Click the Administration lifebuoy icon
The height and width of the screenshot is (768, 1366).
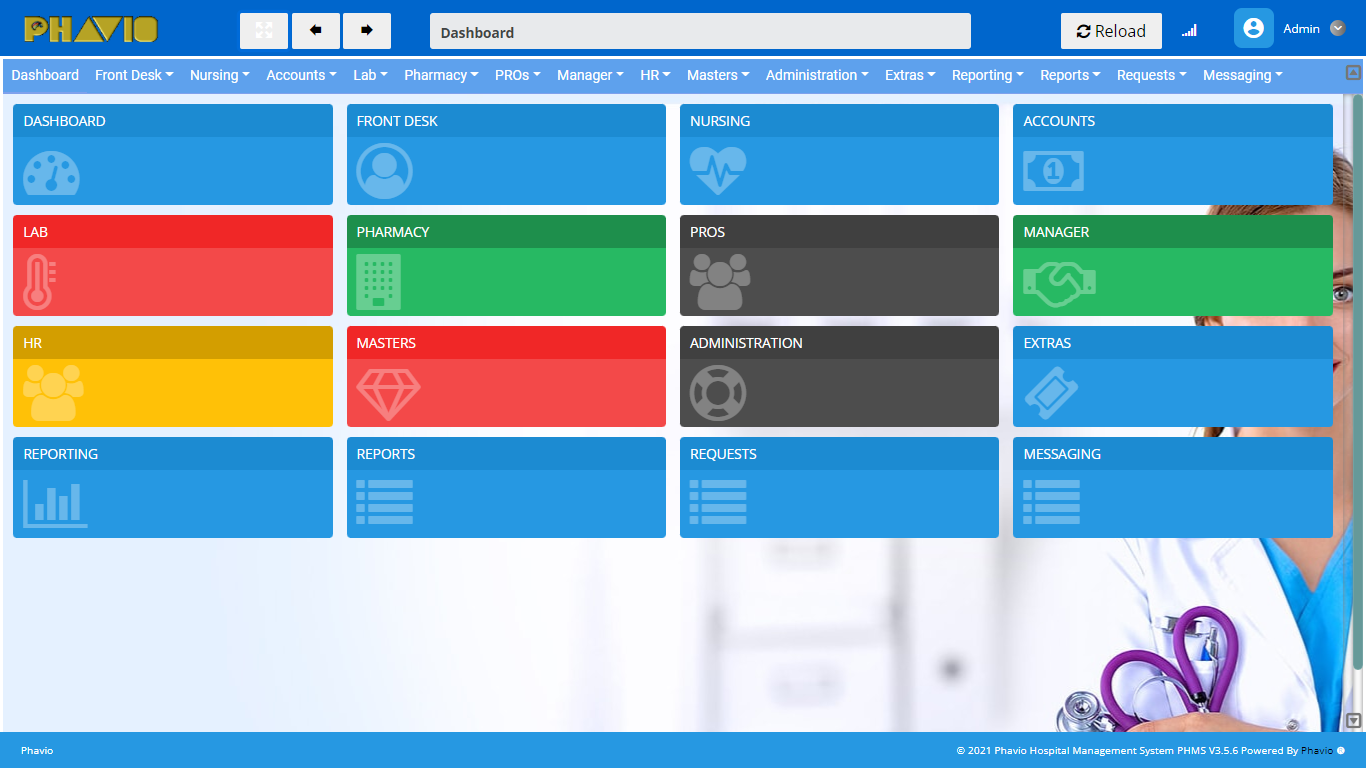(718, 393)
